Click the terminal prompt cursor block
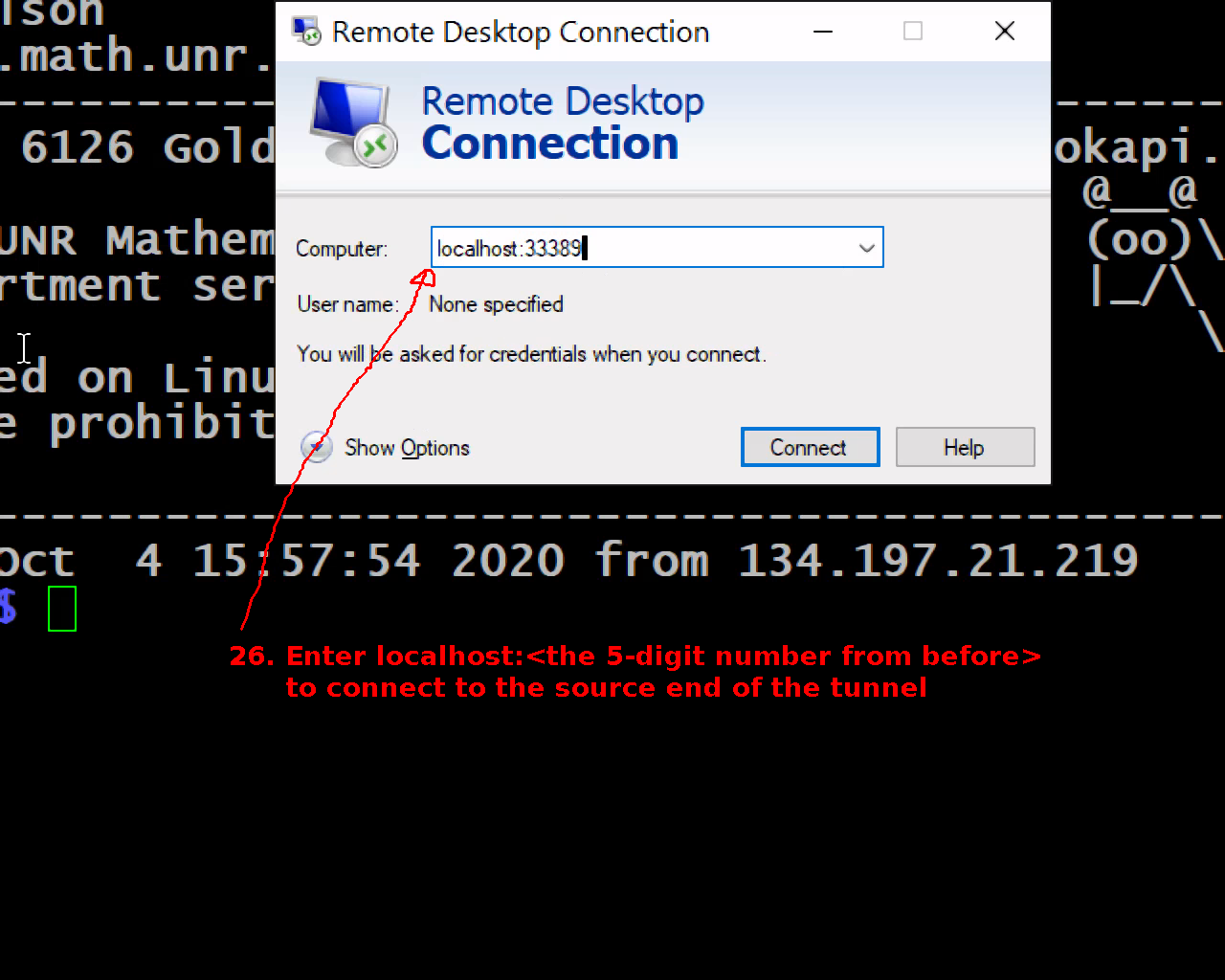1225x980 pixels. coord(62,608)
